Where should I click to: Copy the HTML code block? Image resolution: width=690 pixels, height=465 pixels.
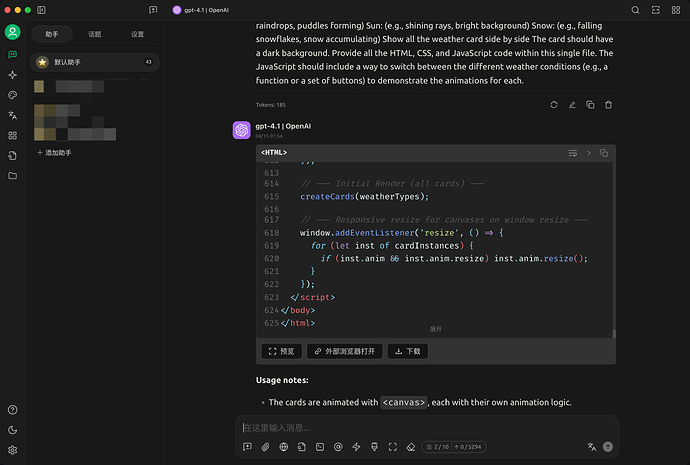[604, 153]
